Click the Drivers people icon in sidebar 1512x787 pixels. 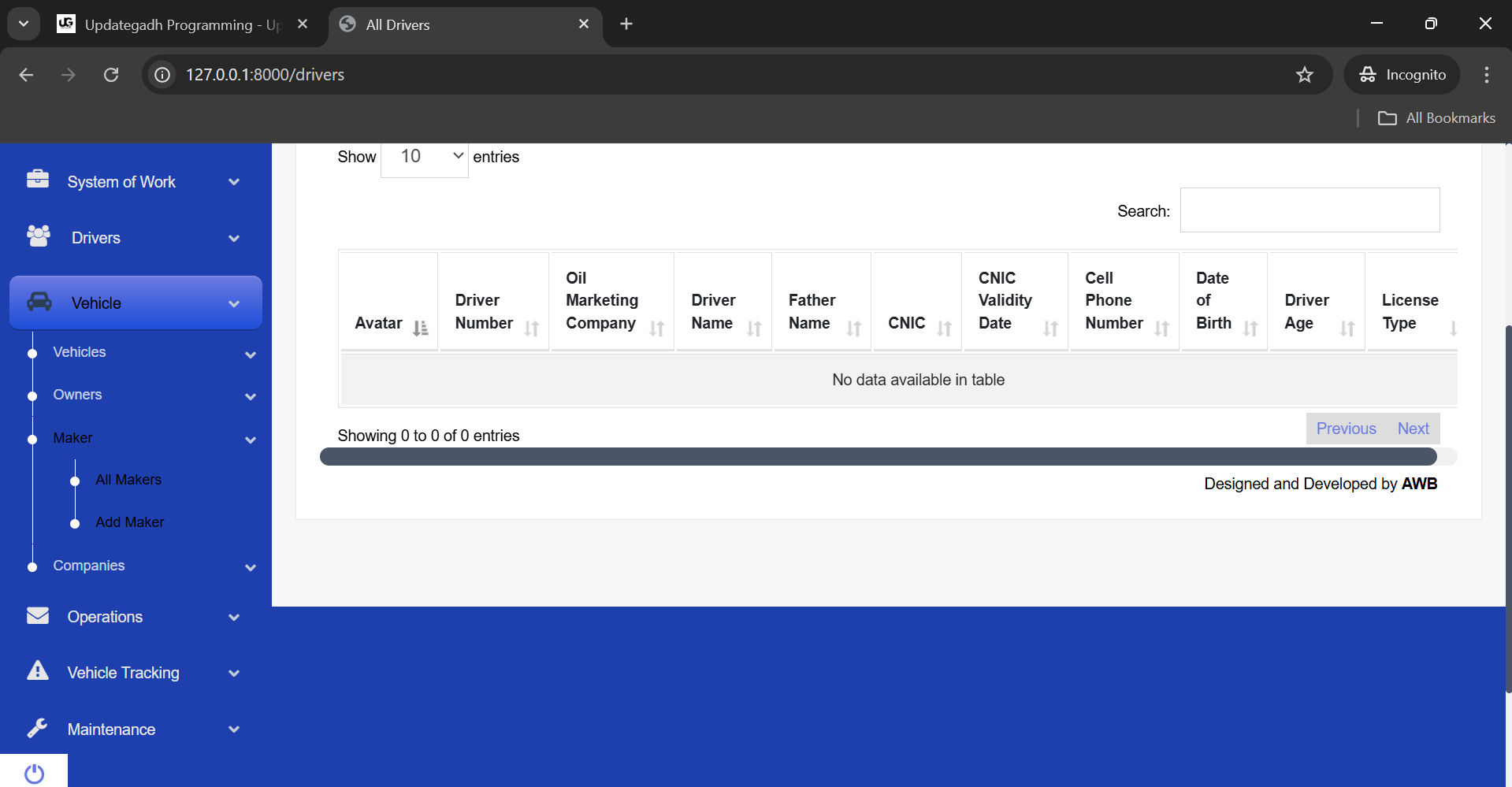coord(37,236)
